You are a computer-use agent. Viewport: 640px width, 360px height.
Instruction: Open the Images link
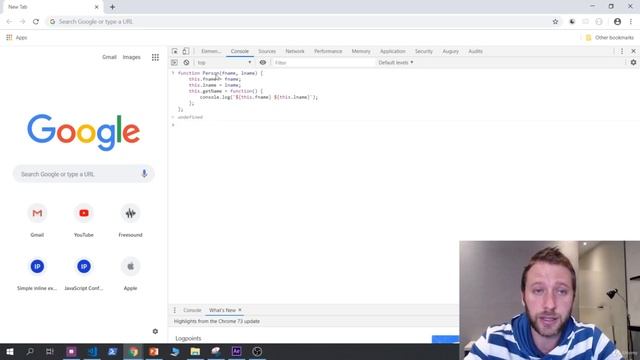131,57
